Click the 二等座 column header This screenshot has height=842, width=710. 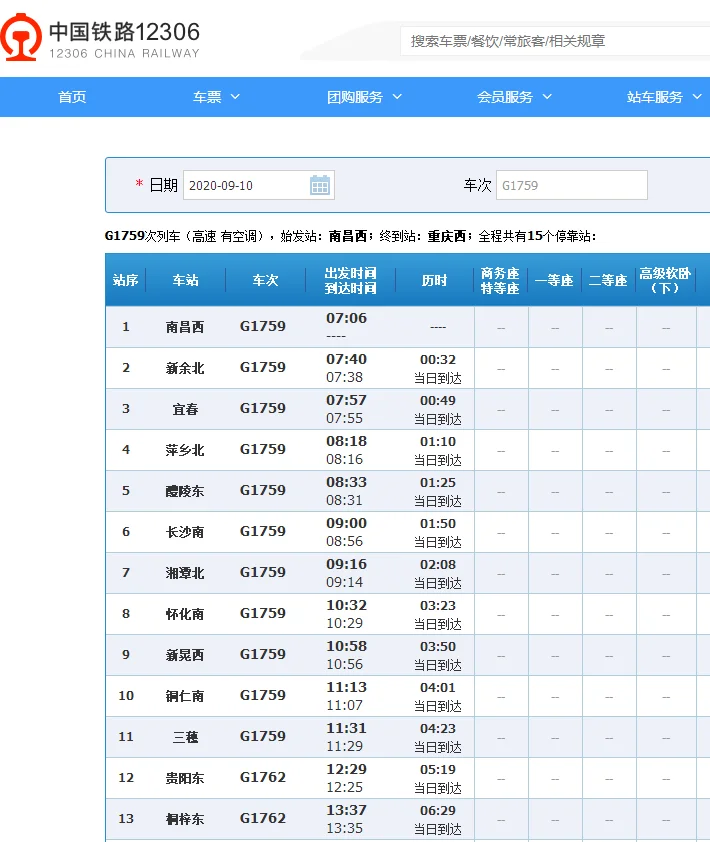pyautogui.click(x=608, y=280)
